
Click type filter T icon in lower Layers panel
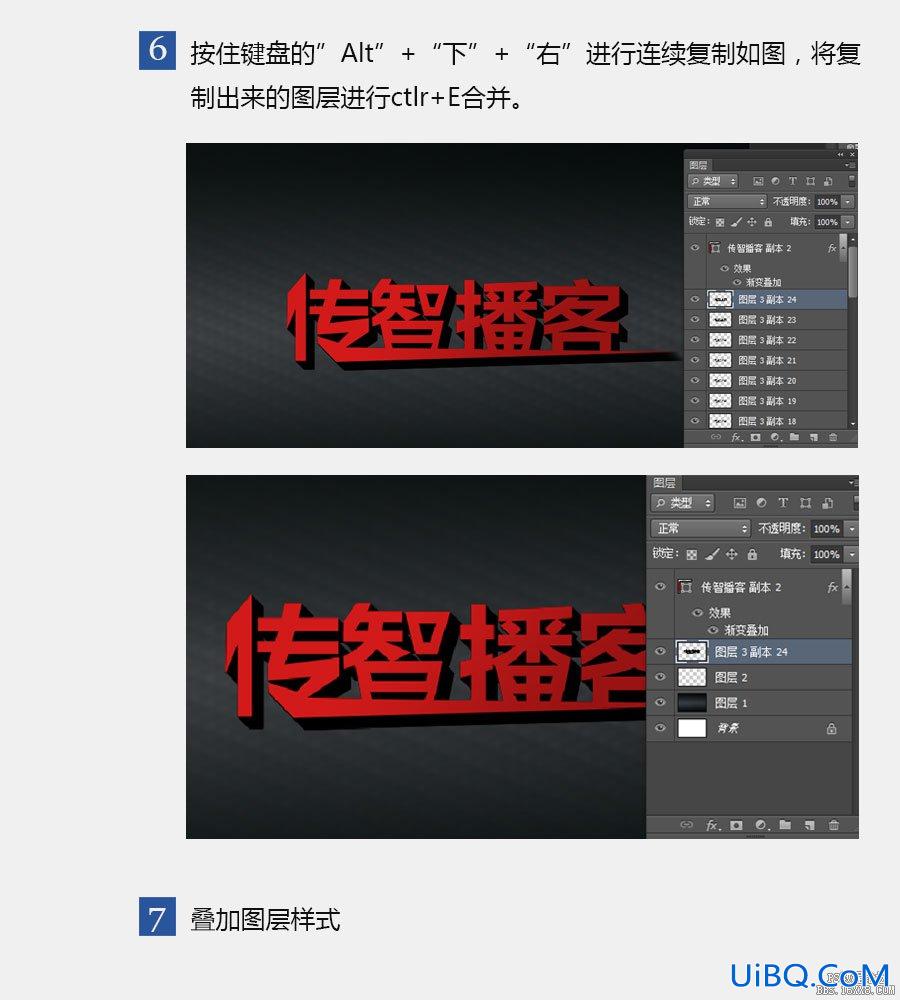783,503
